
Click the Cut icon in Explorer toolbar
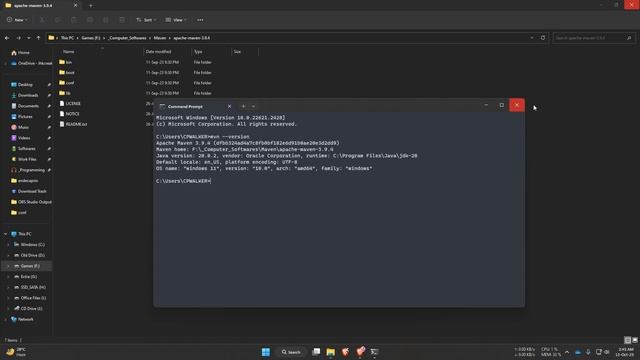point(42,20)
